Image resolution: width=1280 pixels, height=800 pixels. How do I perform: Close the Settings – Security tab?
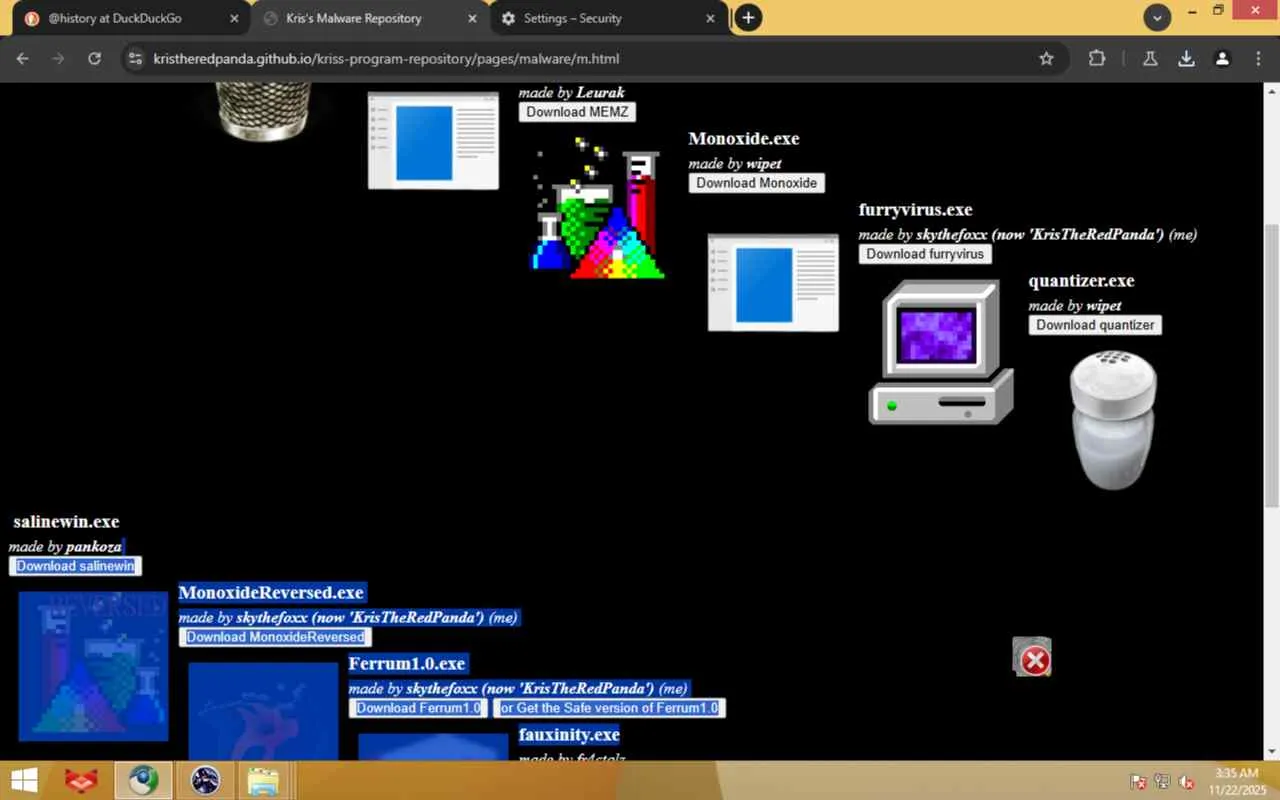click(710, 18)
